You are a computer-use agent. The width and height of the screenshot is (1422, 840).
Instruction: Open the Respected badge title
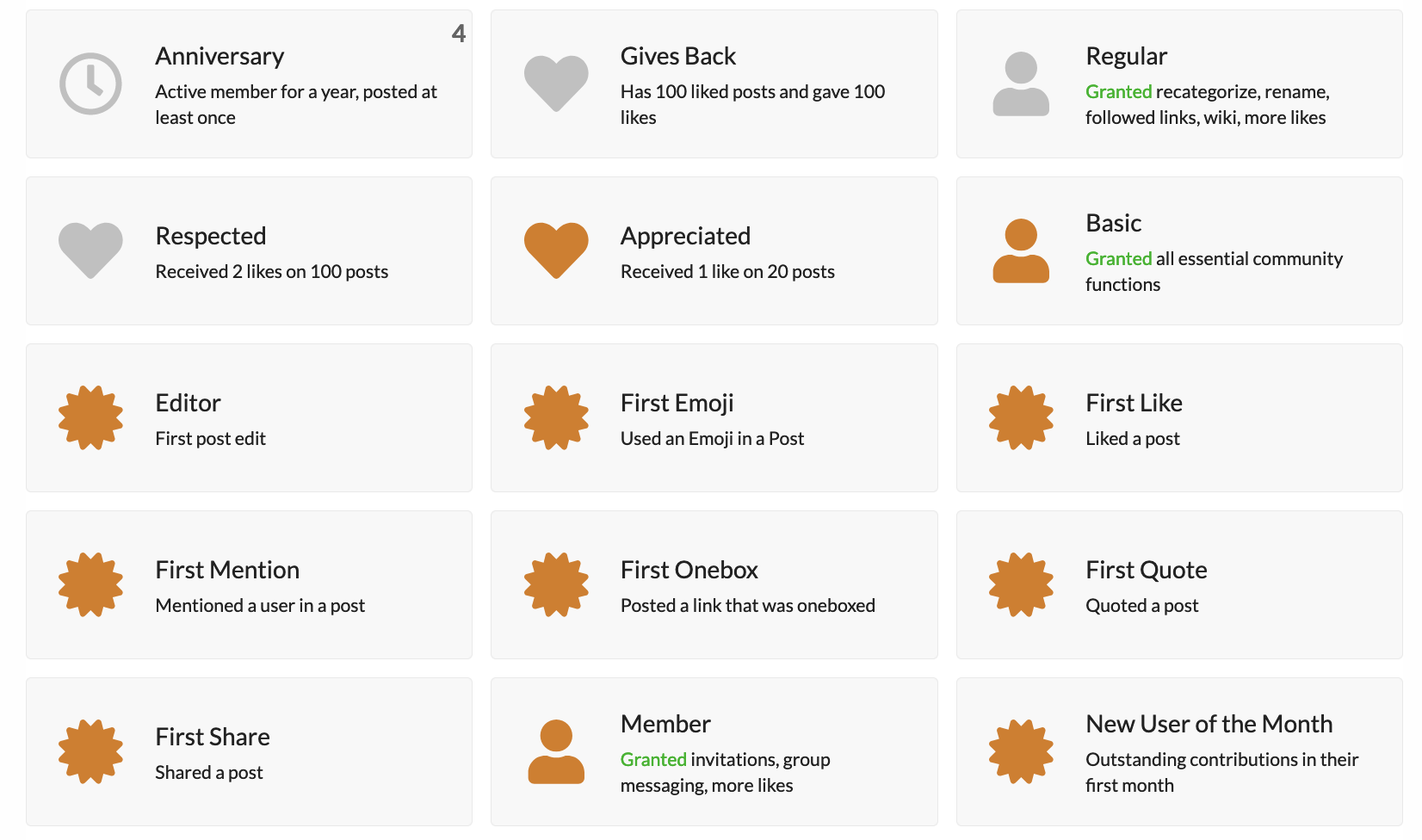tap(211, 236)
